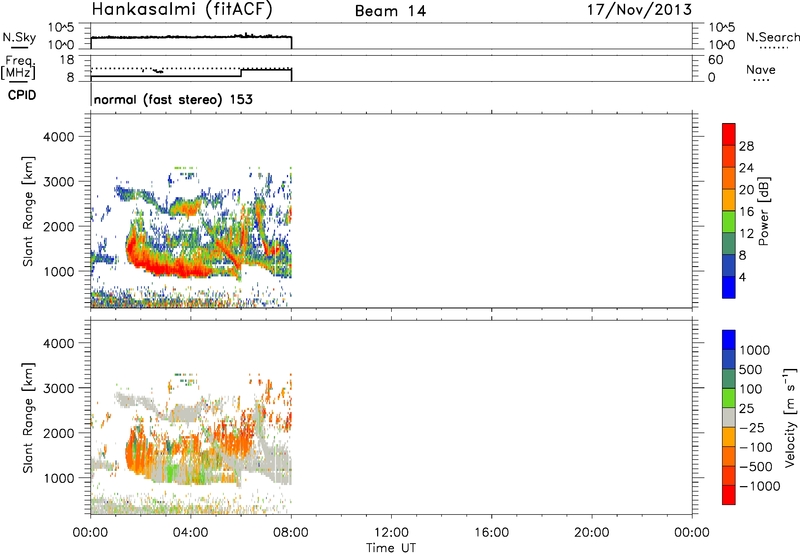Click the 'CPID' label

click(x=22, y=95)
